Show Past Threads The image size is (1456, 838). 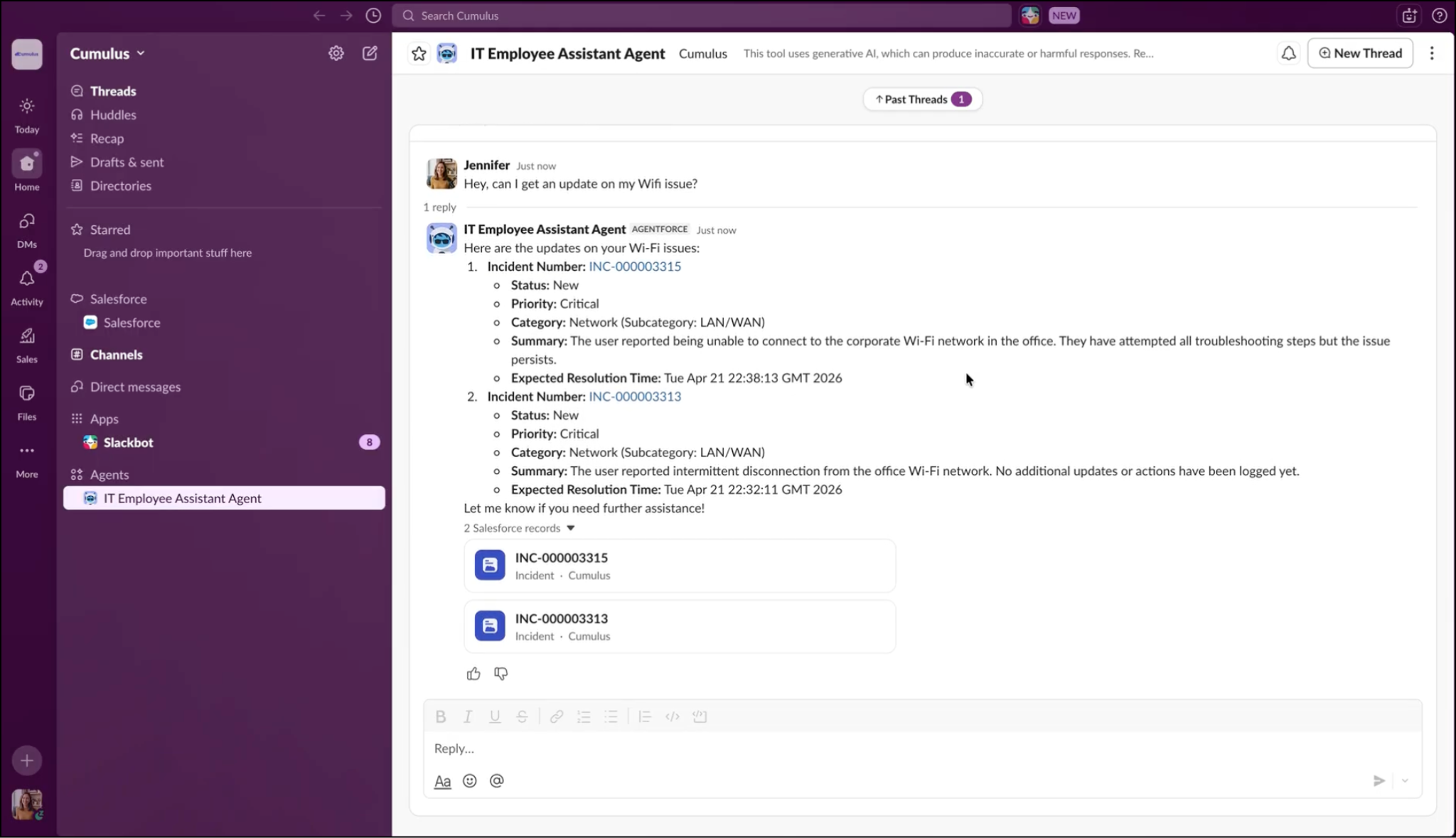pyautogui.click(x=922, y=100)
